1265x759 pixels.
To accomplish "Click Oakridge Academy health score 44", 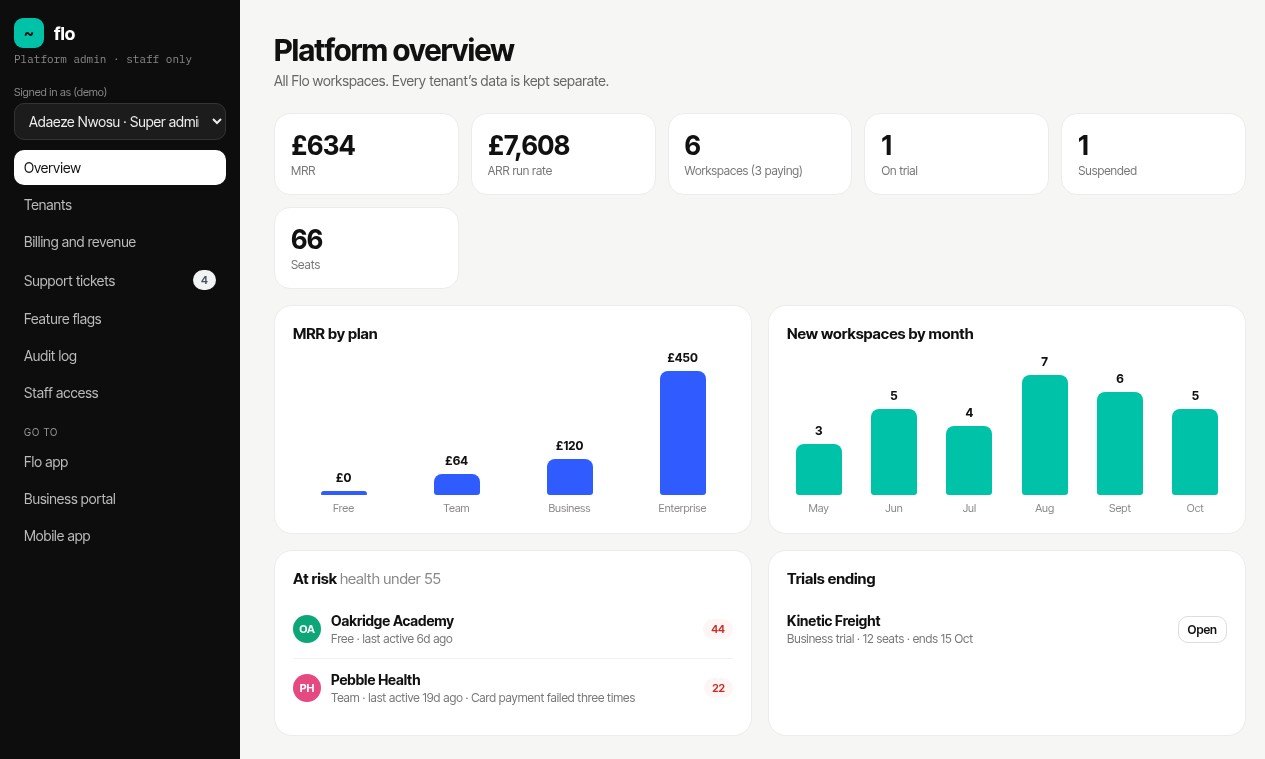I will point(718,629).
